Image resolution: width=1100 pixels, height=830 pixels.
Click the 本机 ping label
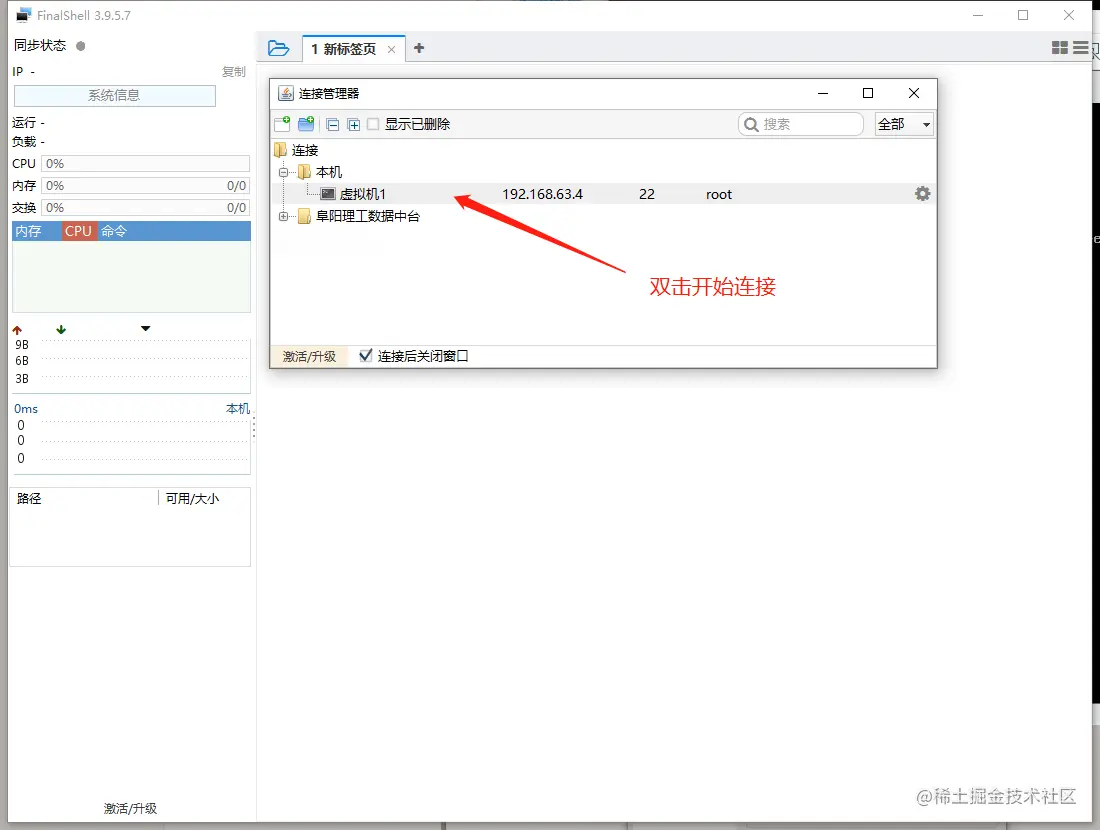(x=238, y=408)
